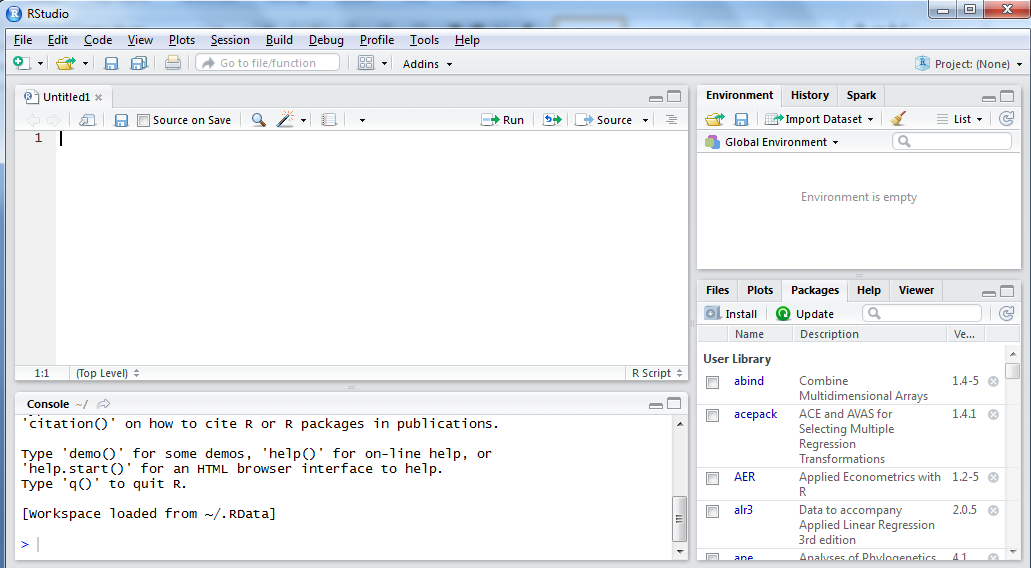The height and width of the screenshot is (568, 1031).
Task: Open the Global Environment dropdown
Action: [772, 142]
